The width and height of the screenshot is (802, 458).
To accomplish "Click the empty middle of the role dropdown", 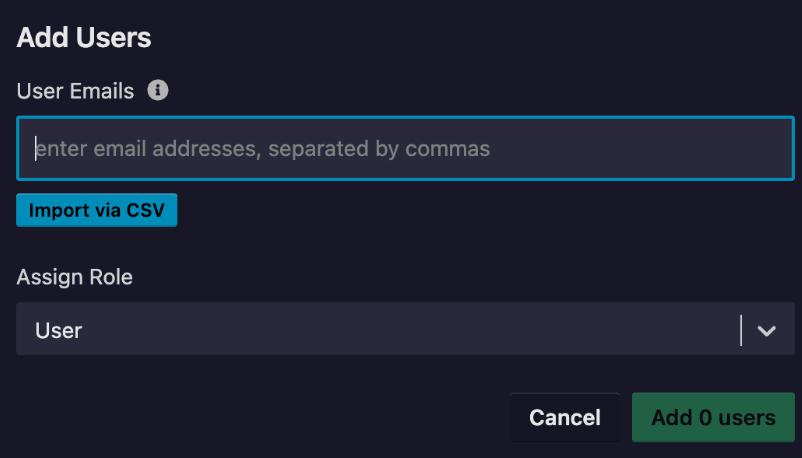I will pyautogui.click(x=400, y=330).
